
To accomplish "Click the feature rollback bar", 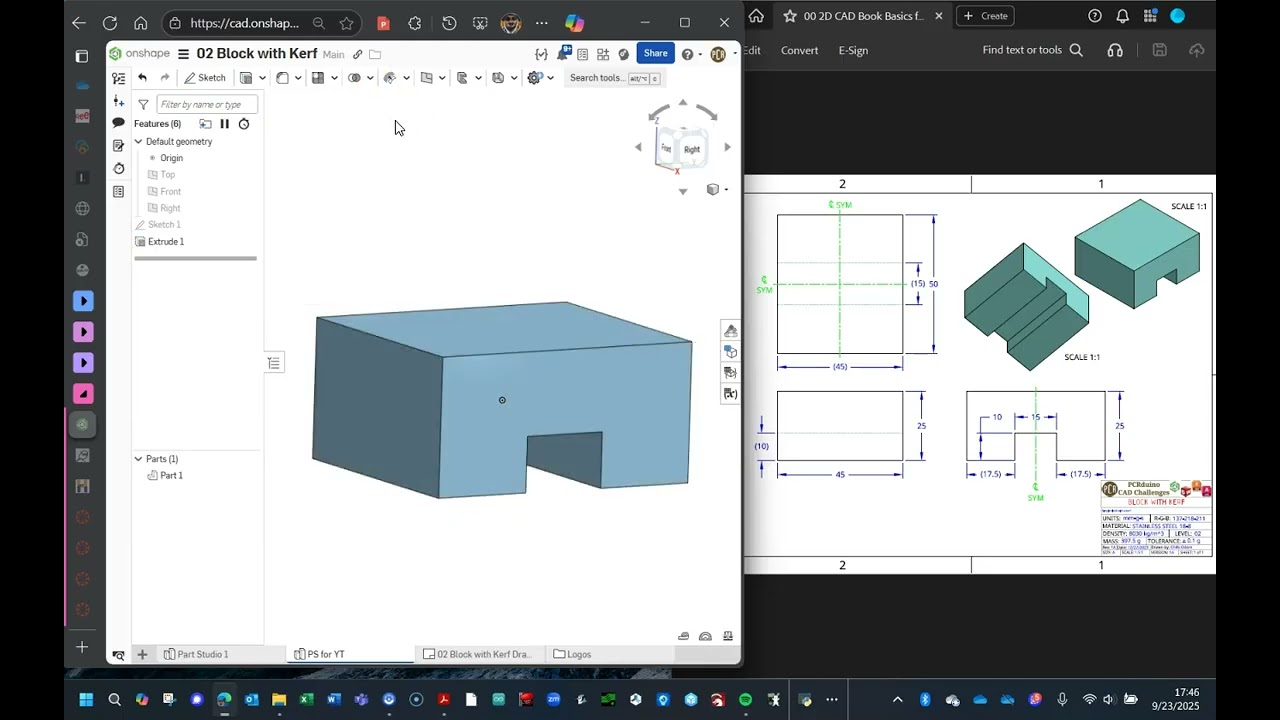I will pos(195,258).
